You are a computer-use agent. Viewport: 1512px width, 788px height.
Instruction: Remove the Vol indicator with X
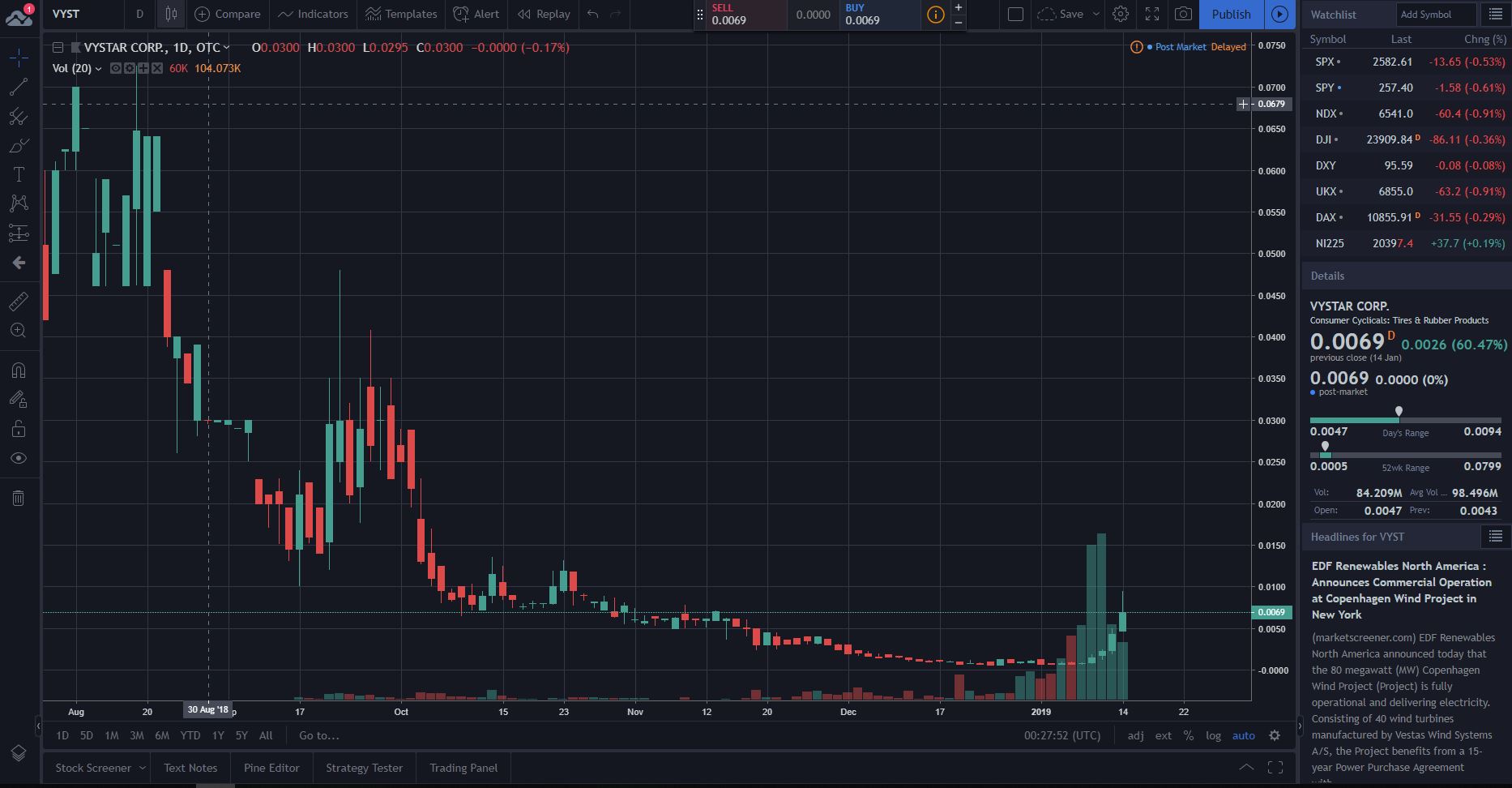click(x=157, y=68)
